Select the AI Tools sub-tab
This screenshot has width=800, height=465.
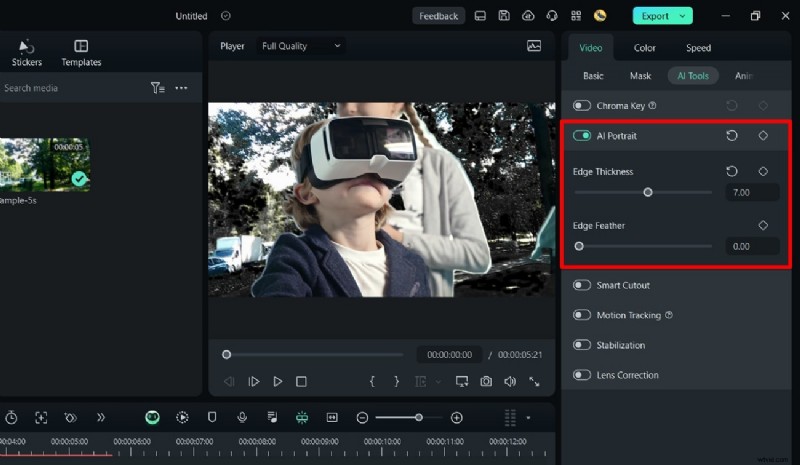click(693, 76)
